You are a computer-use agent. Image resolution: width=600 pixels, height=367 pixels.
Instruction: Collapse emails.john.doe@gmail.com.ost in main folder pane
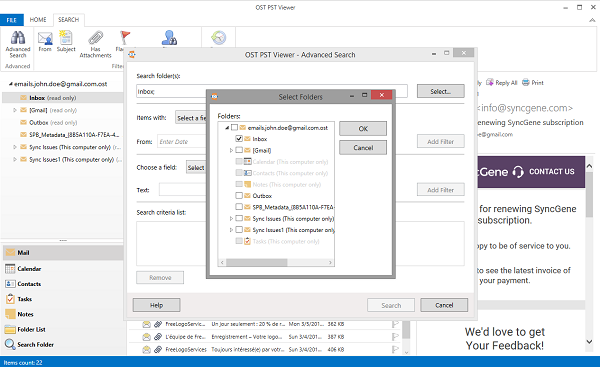(11, 84)
